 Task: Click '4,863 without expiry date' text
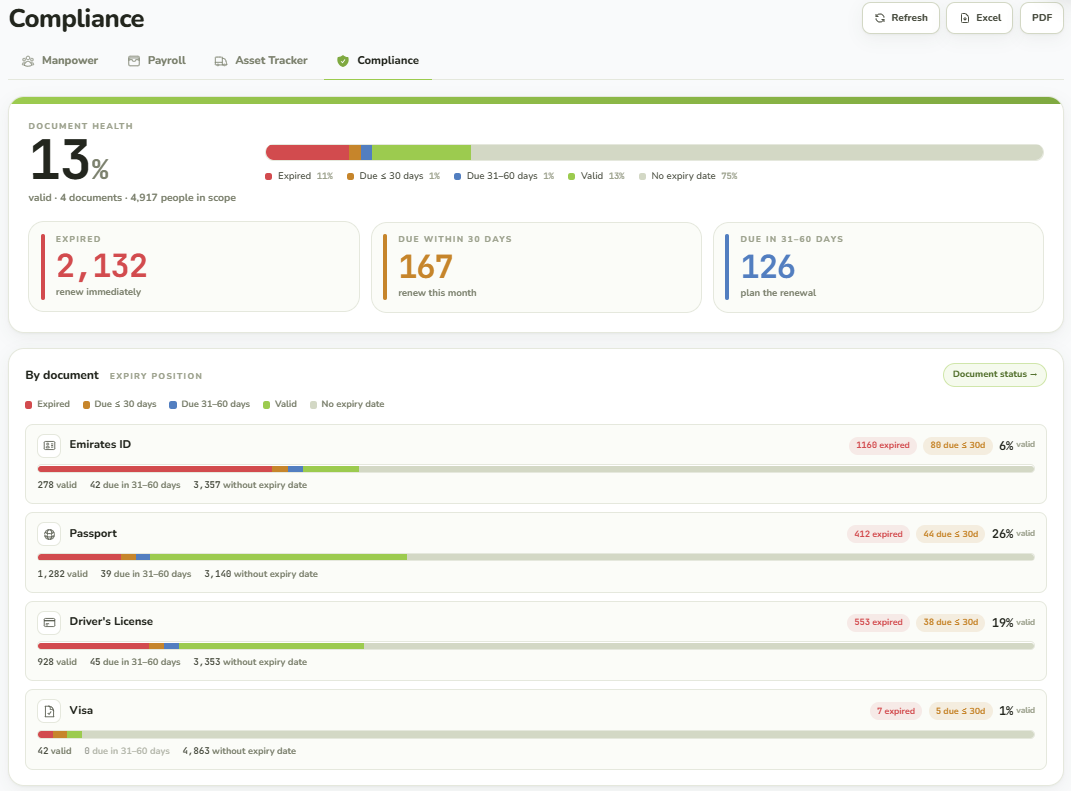pos(239,751)
